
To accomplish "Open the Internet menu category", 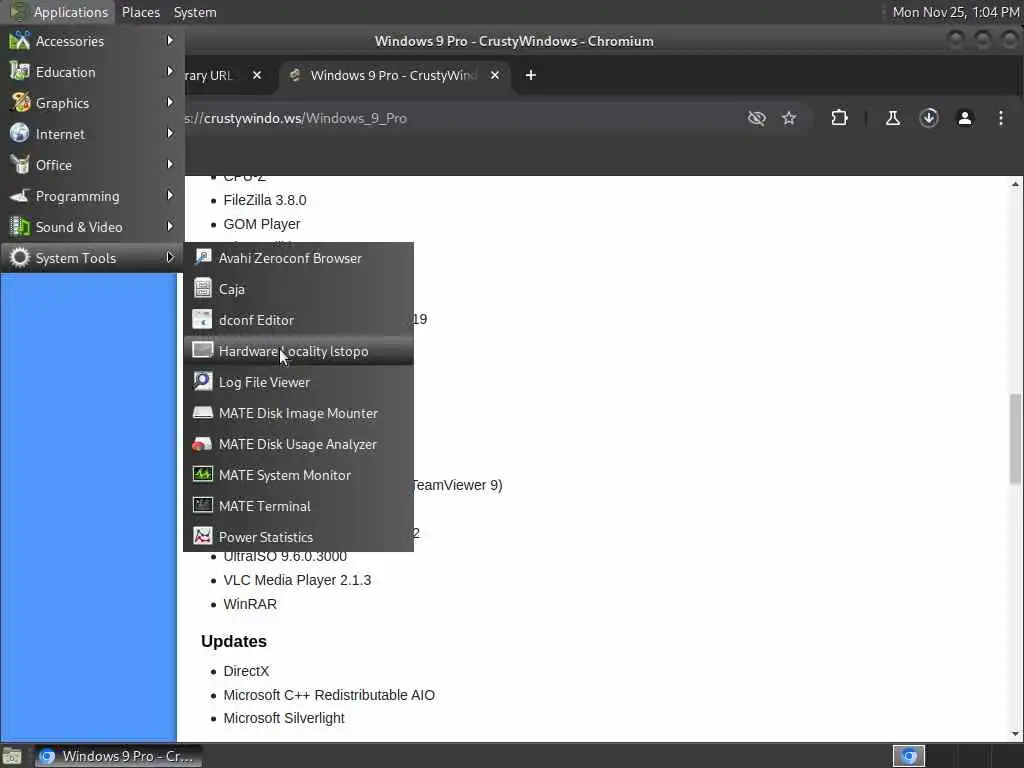I will point(92,134).
